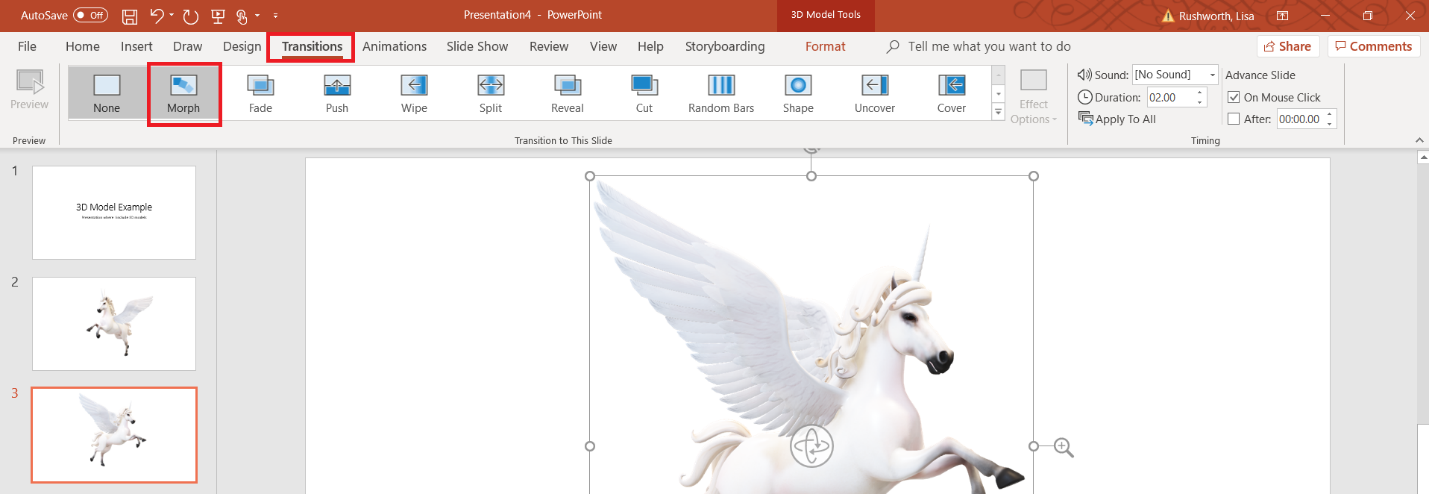Select the Transitions tab

coord(312,46)
